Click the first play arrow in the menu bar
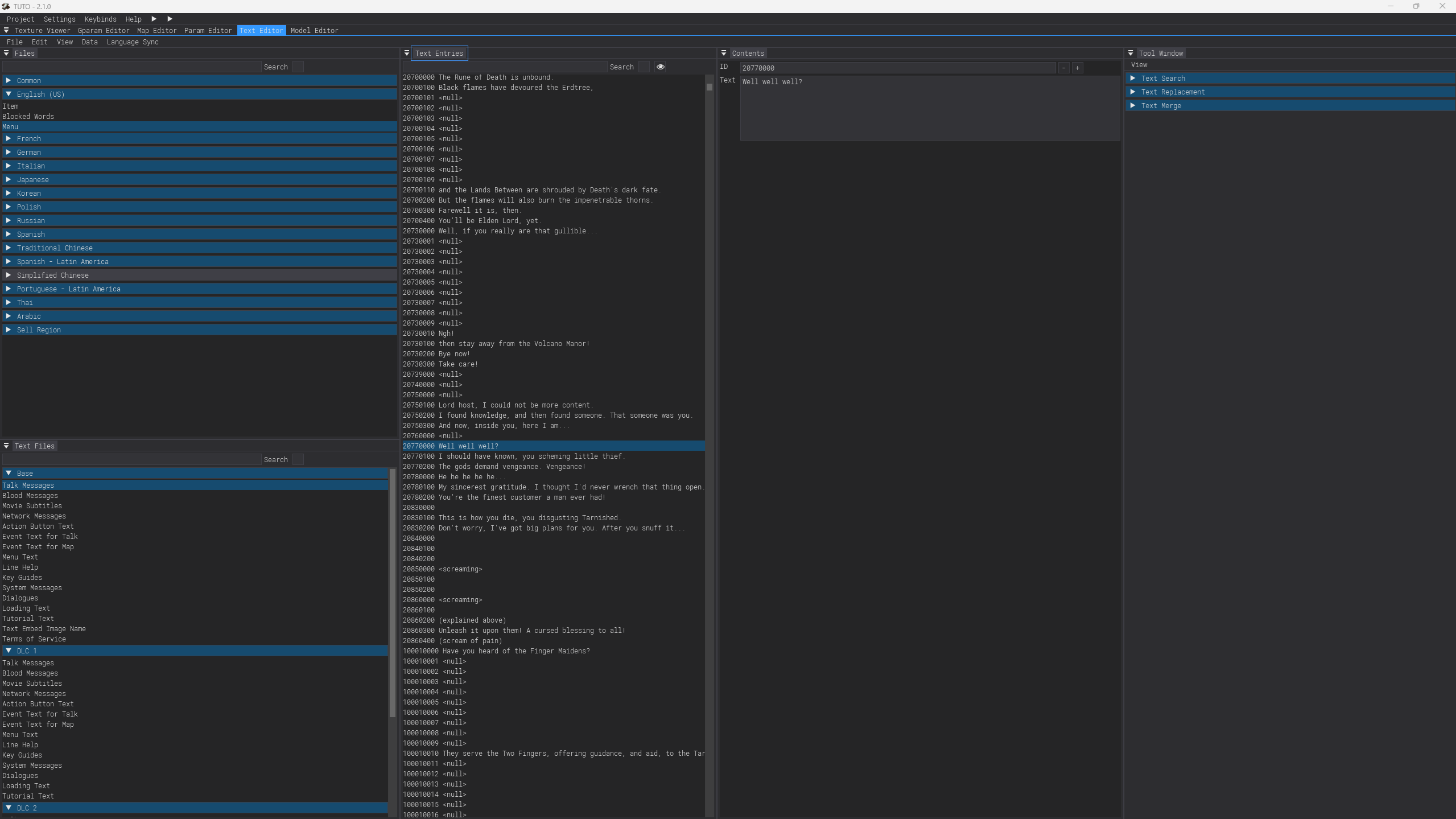The width and height of the screenshot is (1456, 819). 154,19
